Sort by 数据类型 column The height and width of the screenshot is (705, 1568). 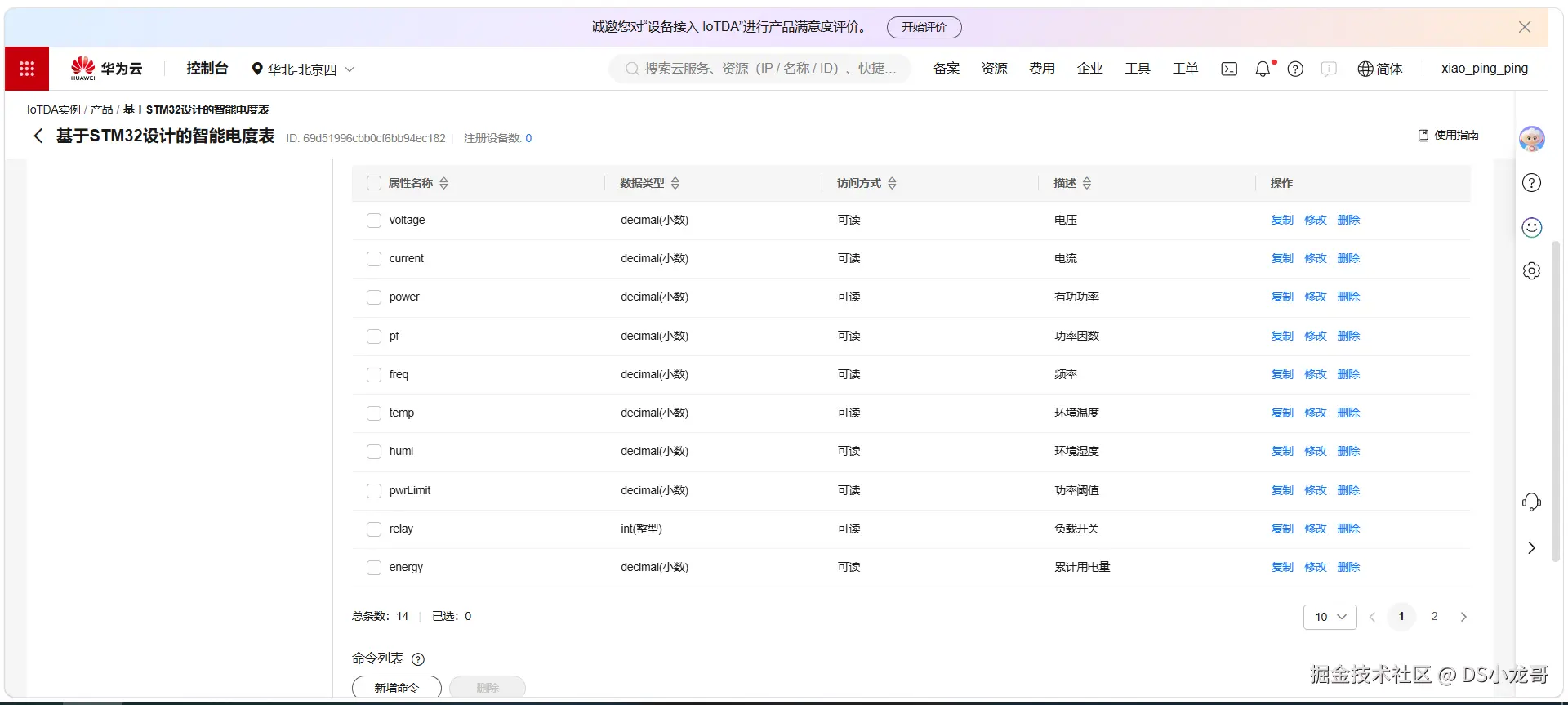(x=675, y=183)
